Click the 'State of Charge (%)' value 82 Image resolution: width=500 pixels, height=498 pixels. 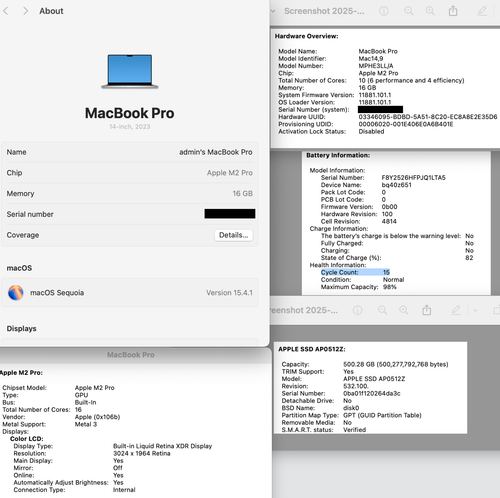(469, 258)
